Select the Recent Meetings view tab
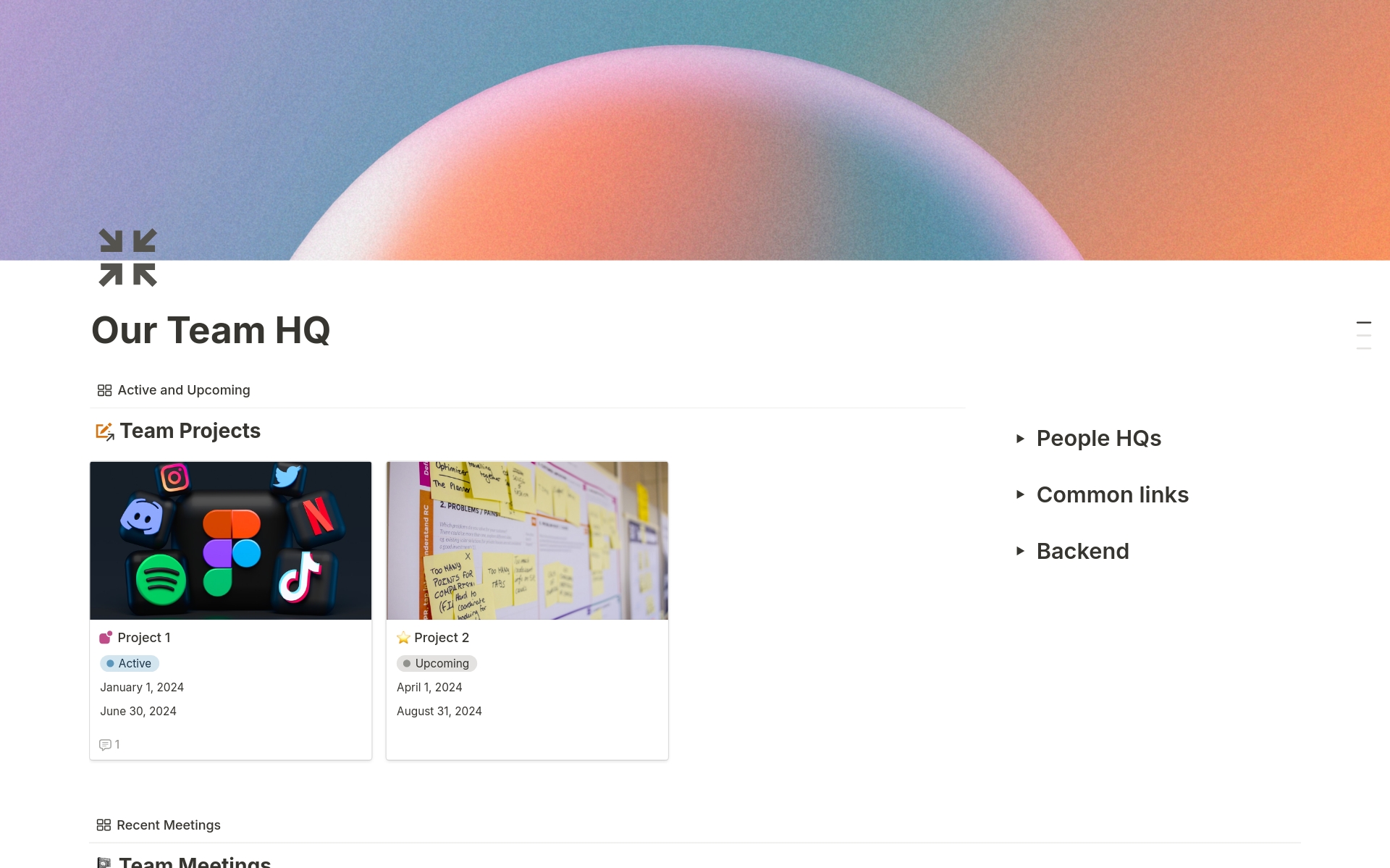The width and height of the screenshot is (1390, 868). [159, 825]
